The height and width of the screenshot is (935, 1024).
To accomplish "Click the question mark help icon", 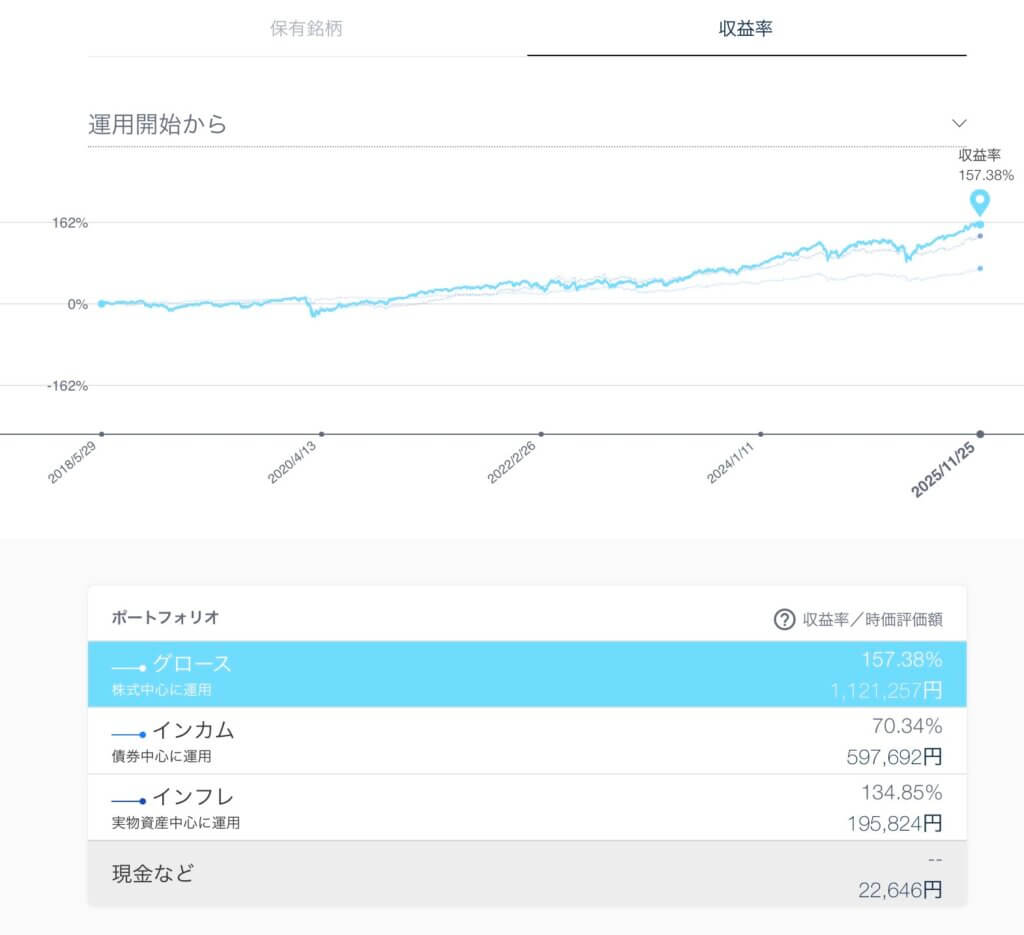I will [784, 619].
